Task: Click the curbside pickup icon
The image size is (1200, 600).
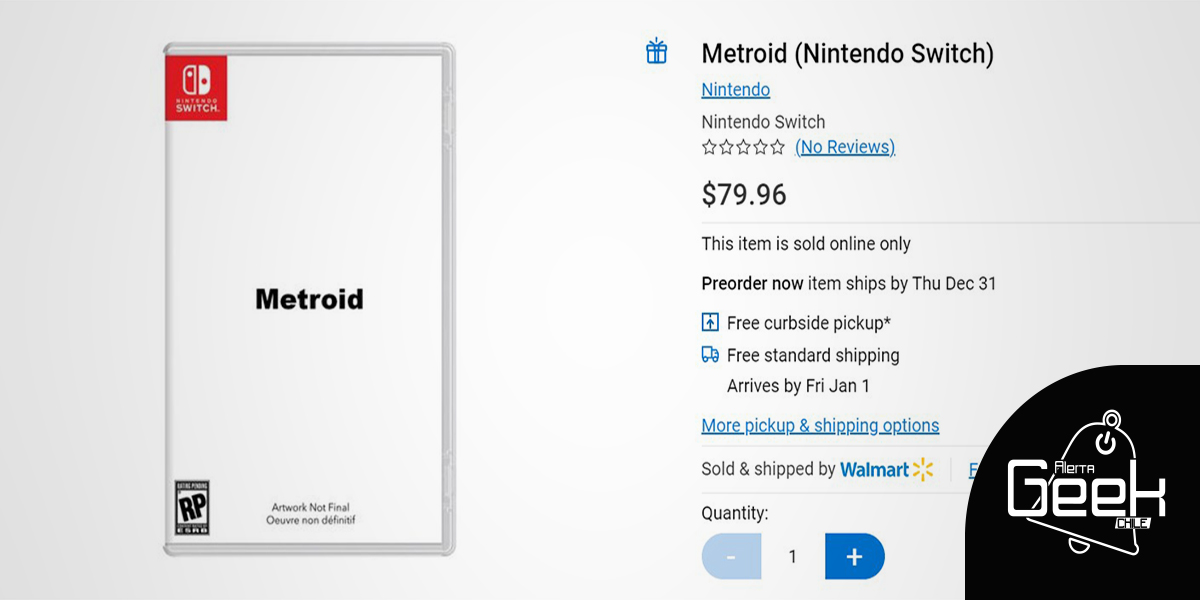Action: click(x=710, y=322)
